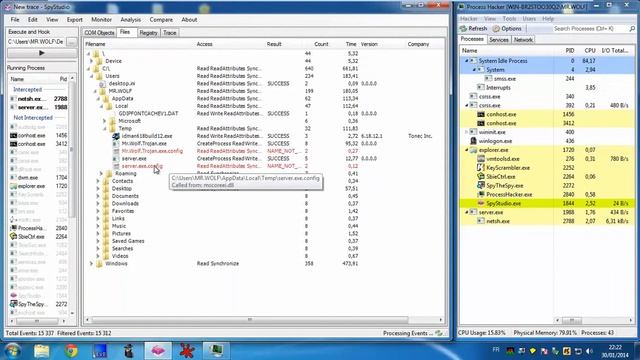The height and width of the screenshot is (360, 640).
Task: Switch to the Registry tab
Action: (x=148, y=33)
